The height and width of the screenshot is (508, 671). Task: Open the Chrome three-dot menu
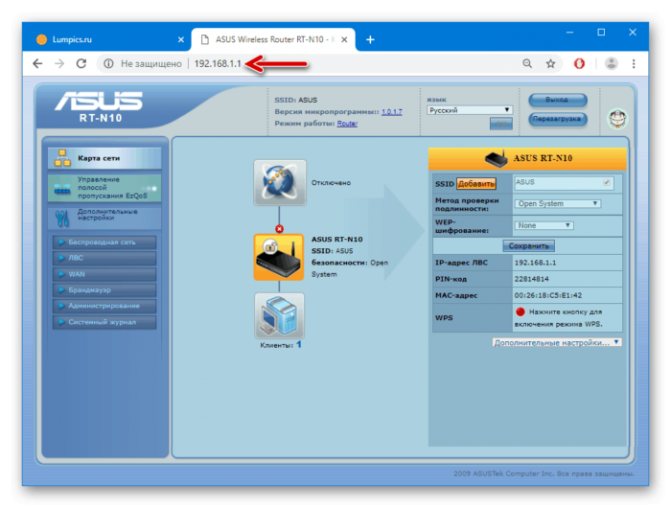coord(634,64)
